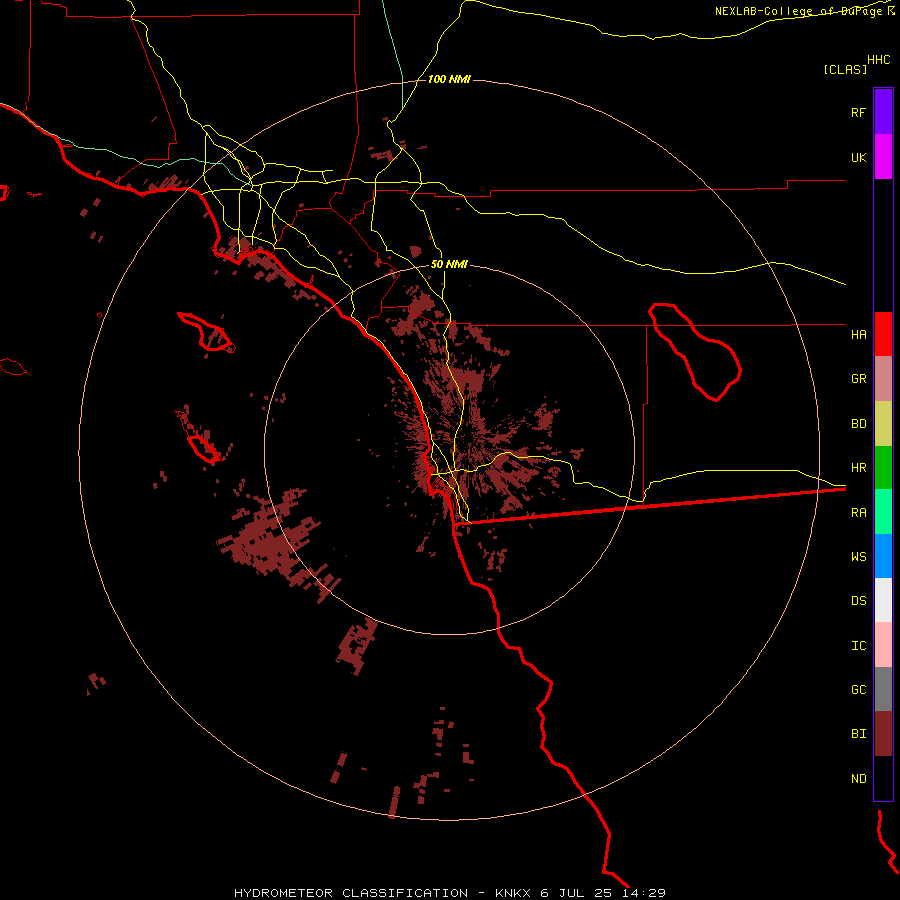The width and height of the screenshot is (900, 900).
Task: Select the BD yellow legend block
Action: [883, 424]
